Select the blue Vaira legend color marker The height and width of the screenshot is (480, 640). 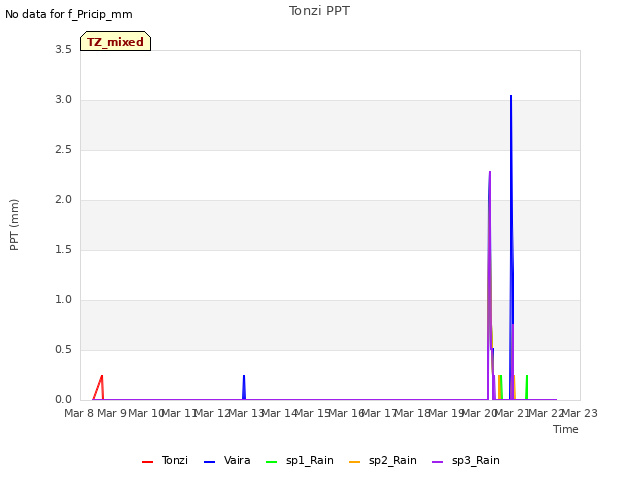[209, 462]
